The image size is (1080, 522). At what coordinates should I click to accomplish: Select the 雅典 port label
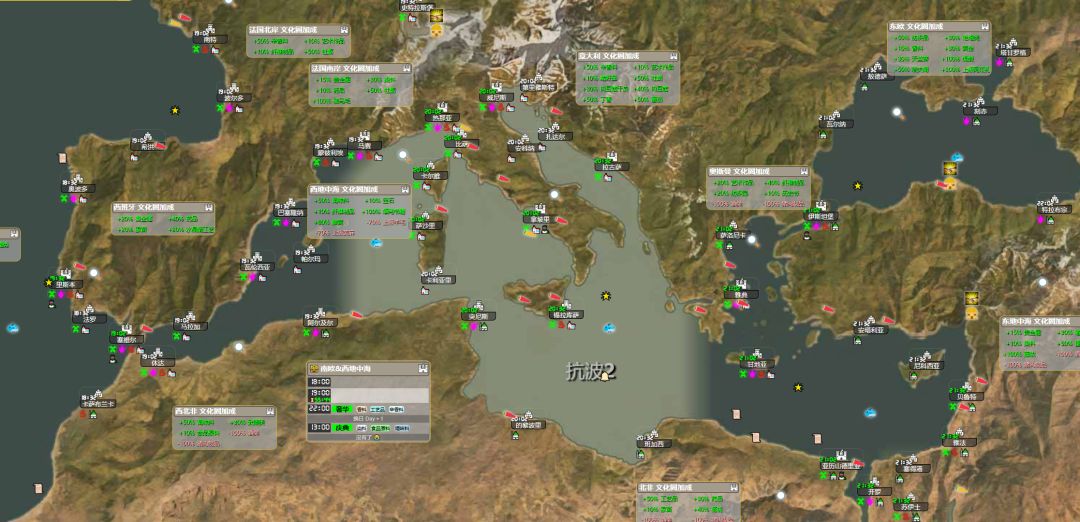(740, 294)
